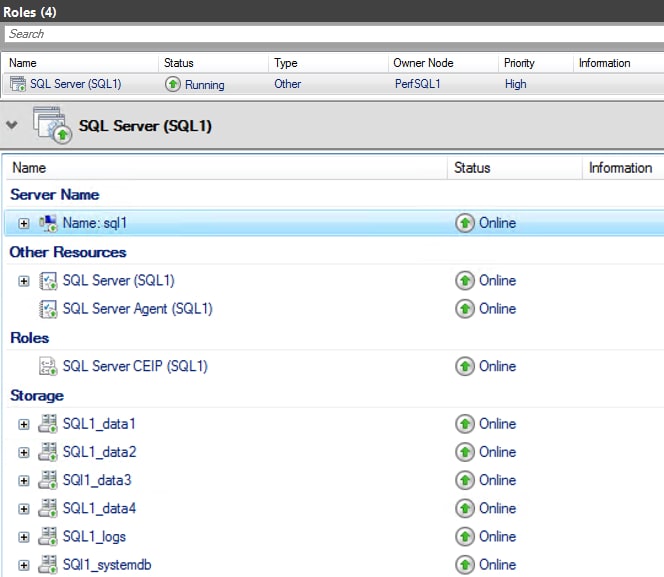Click the Online status icon for SQL1_data2
This screenshot has height=577, width=664.
point(465,452)
